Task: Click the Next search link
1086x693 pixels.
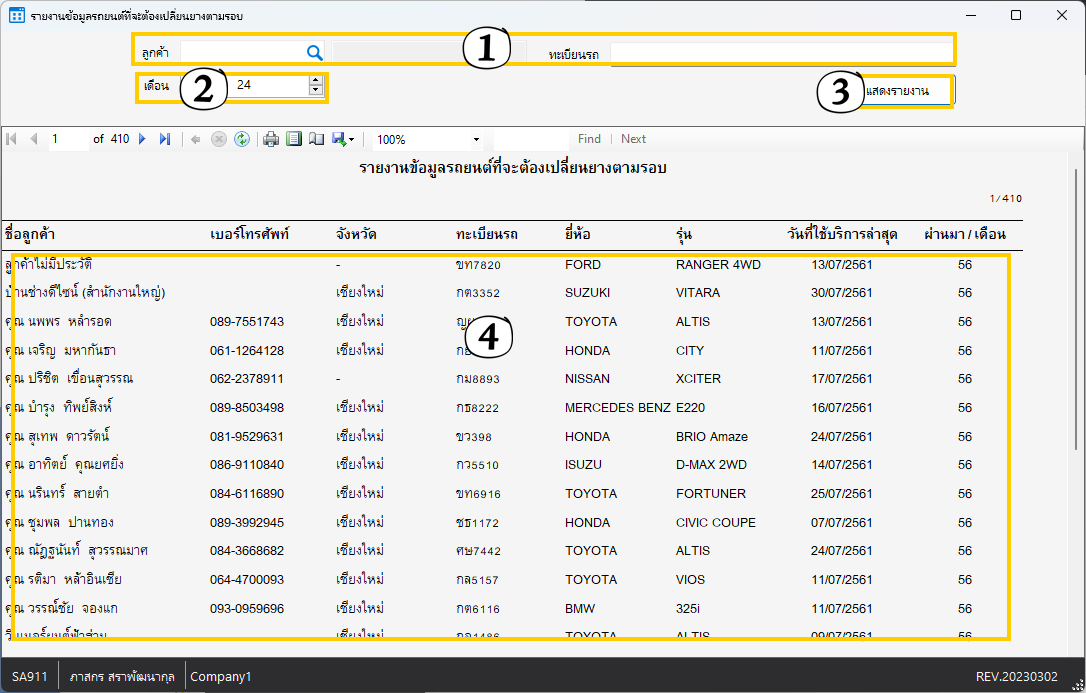Action: click(x=633, y=139)
